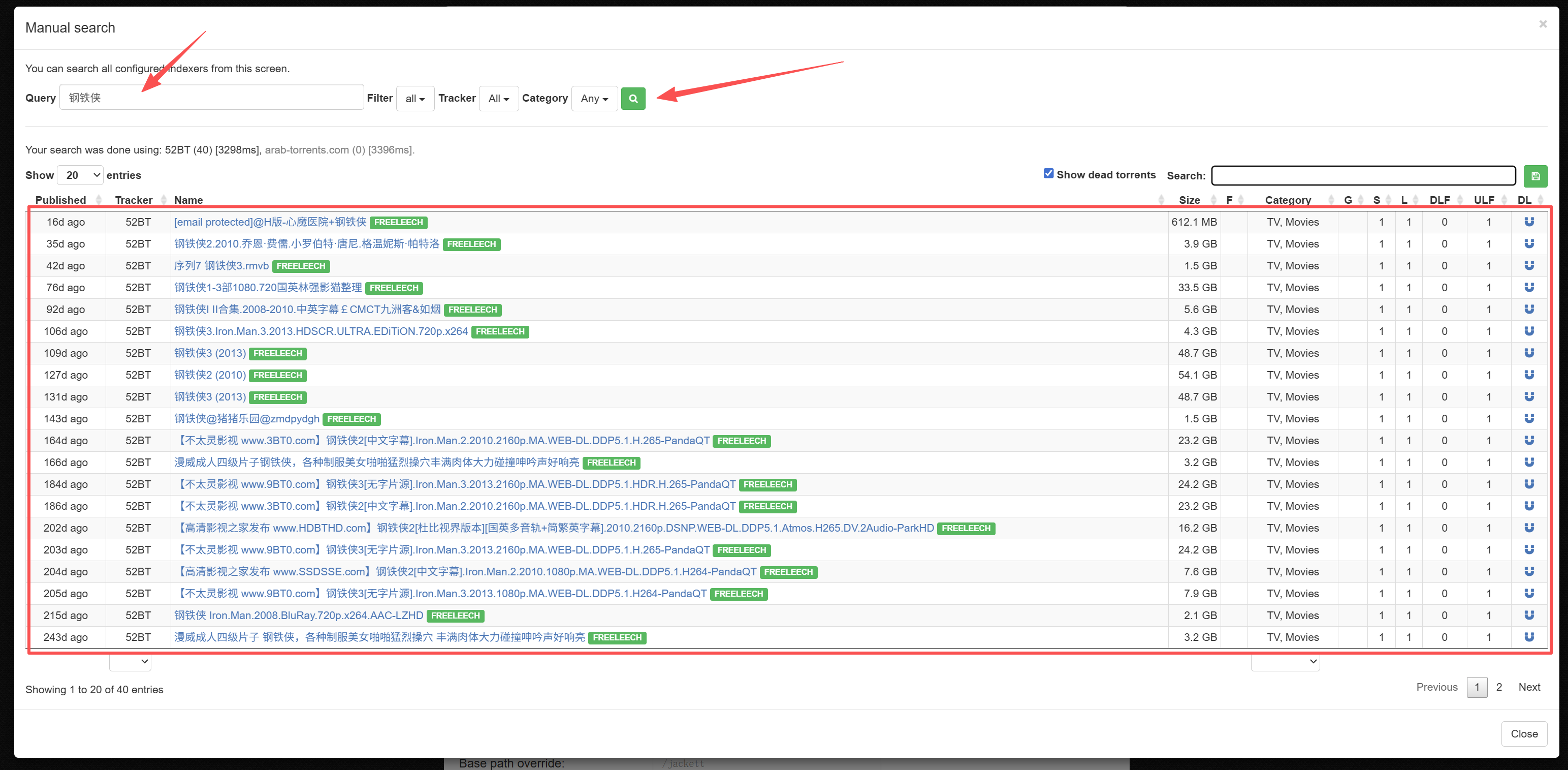This screenshot has width=1568, height=770.
Task: Go to results page 2
Action: pos(1498,687)
